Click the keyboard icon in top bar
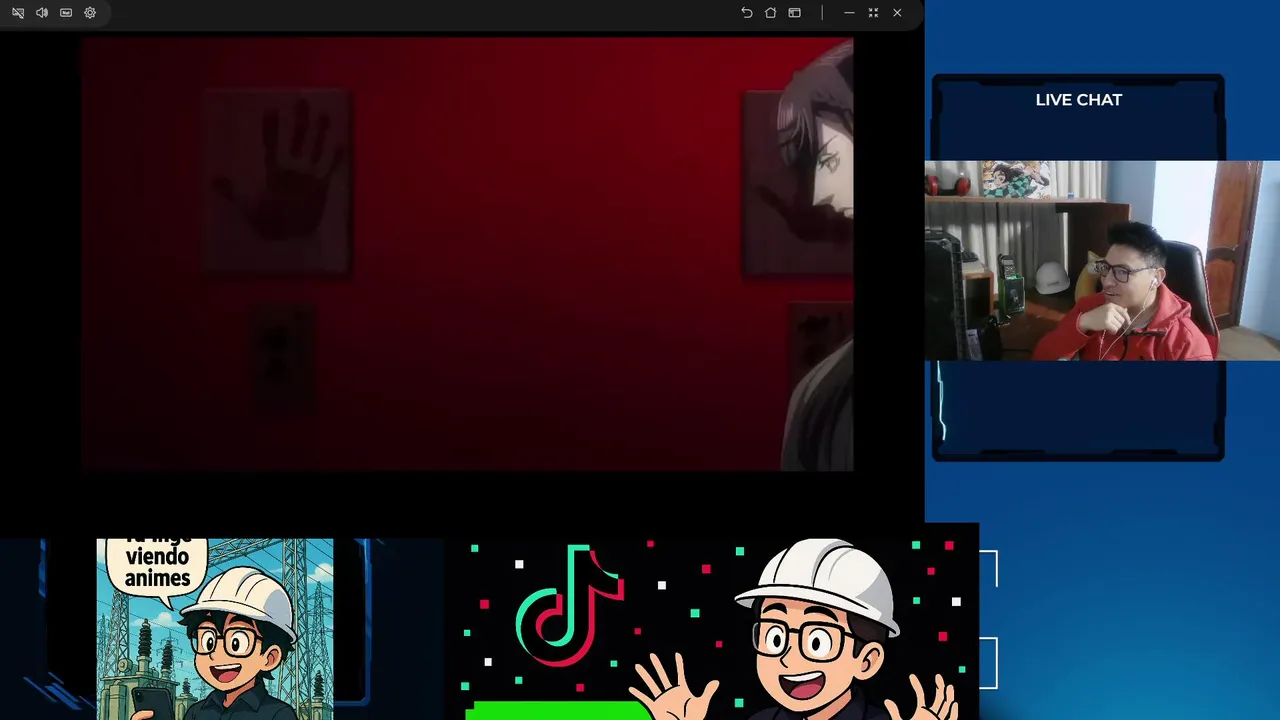The width and height of the screenshot is (1280, 720). [66, 13]
